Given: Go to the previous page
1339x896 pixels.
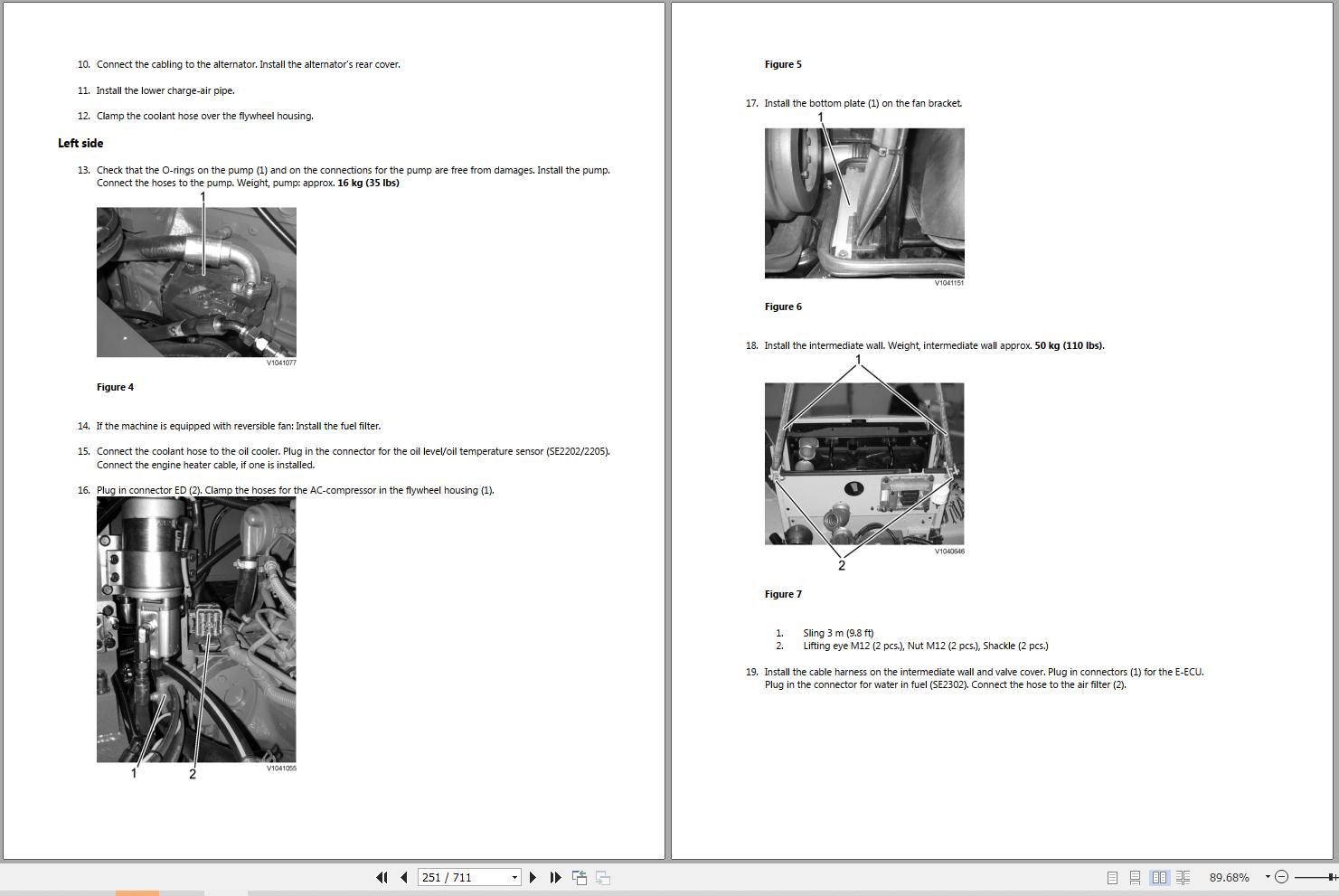Looking at the screenshot, I should coord(404,877).
